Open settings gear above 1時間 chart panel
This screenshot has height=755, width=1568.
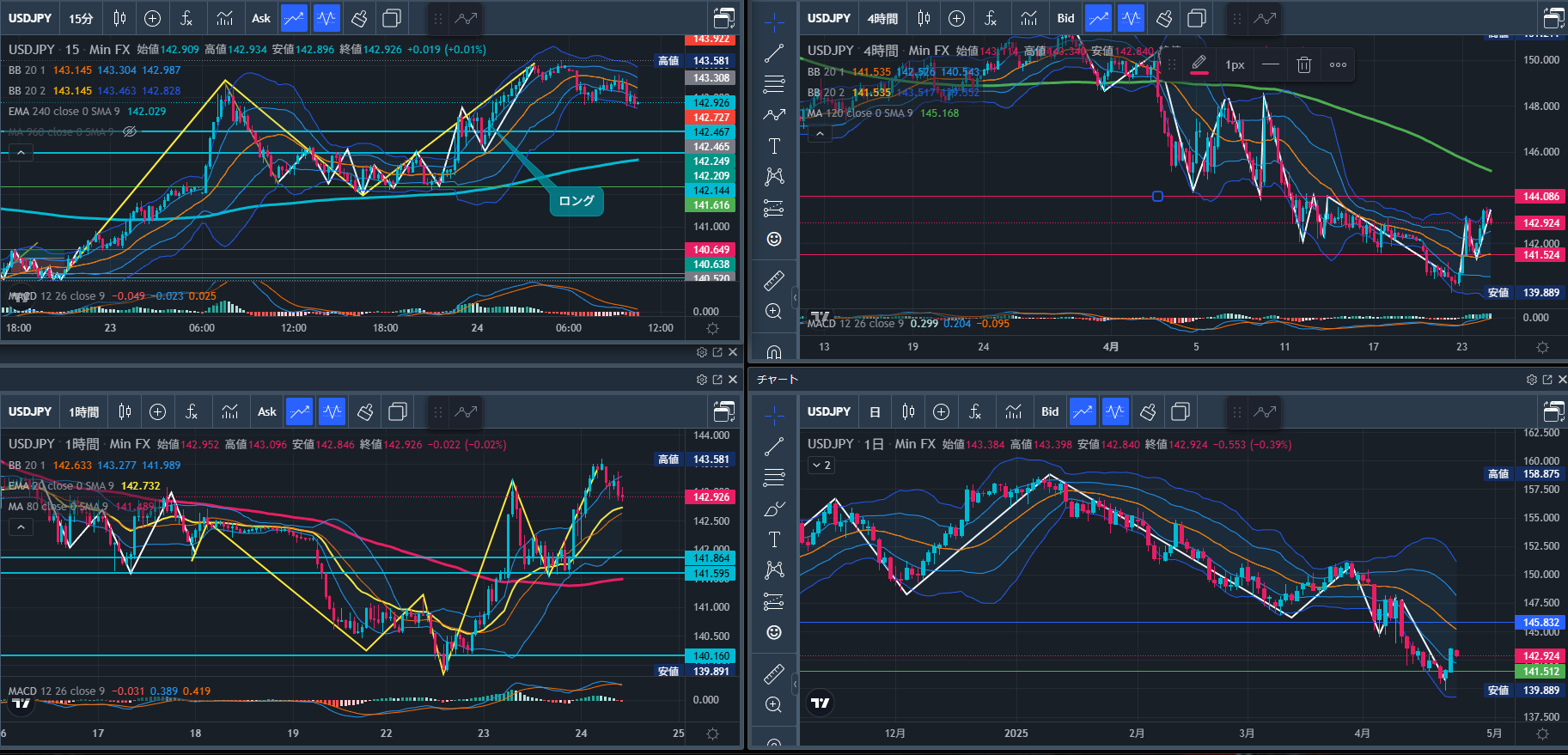702,379
